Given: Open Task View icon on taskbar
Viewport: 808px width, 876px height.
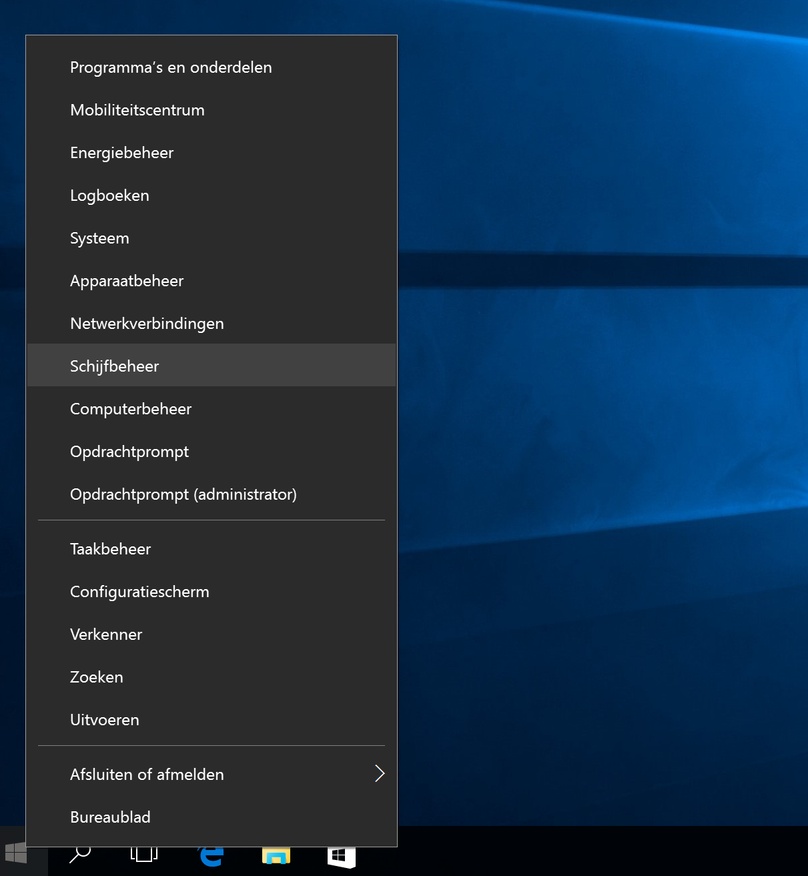Looking at the screenshot, I should (x=144, y=854).
